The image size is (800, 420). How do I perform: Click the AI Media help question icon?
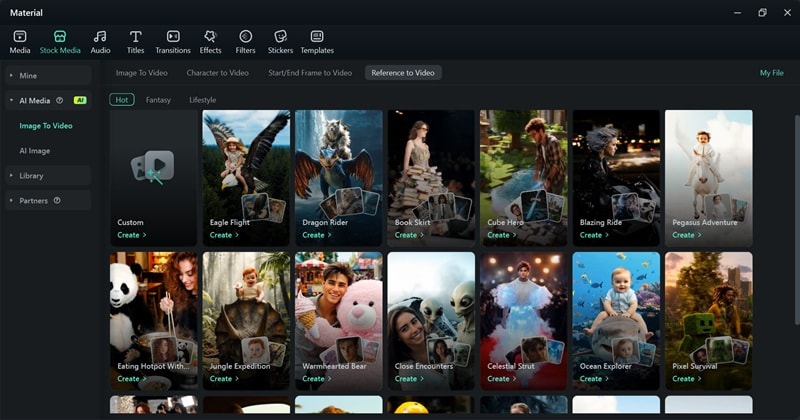(x=60, y=101)
